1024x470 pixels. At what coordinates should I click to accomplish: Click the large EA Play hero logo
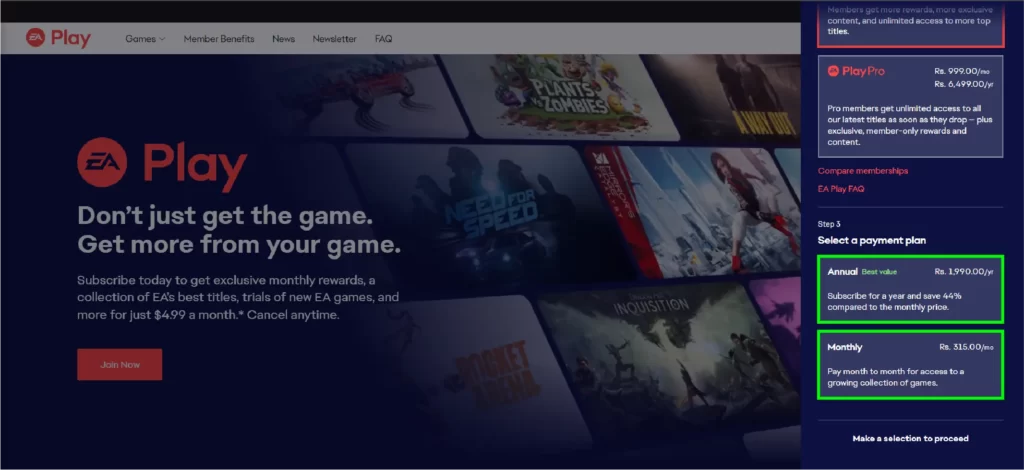(162, 163)
